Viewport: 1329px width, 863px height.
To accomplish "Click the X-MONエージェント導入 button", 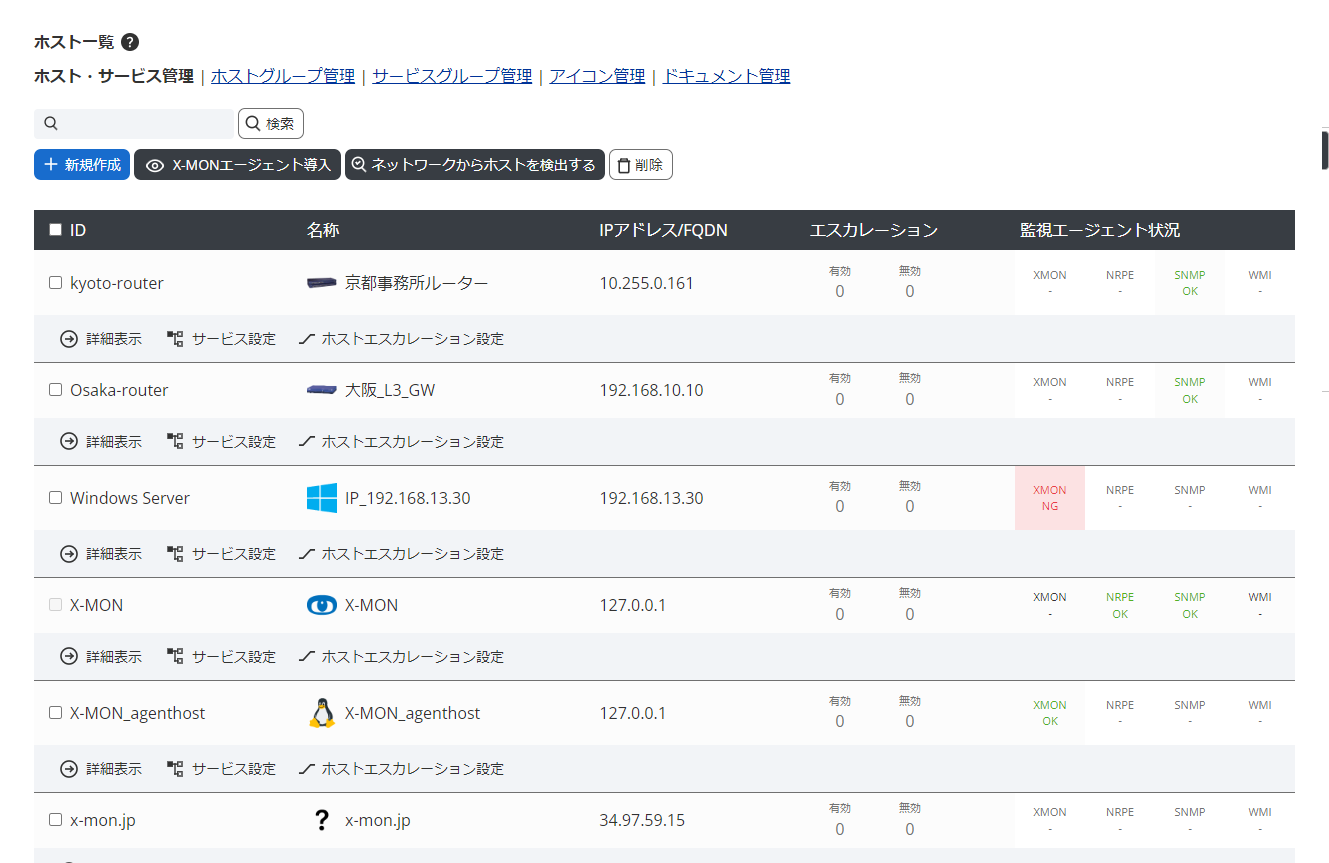I will coord(238,165).
